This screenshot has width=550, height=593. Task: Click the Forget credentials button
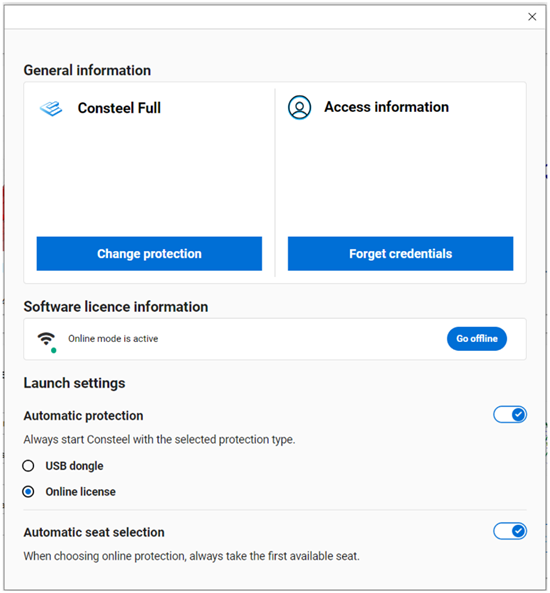[x=400, y=253]
